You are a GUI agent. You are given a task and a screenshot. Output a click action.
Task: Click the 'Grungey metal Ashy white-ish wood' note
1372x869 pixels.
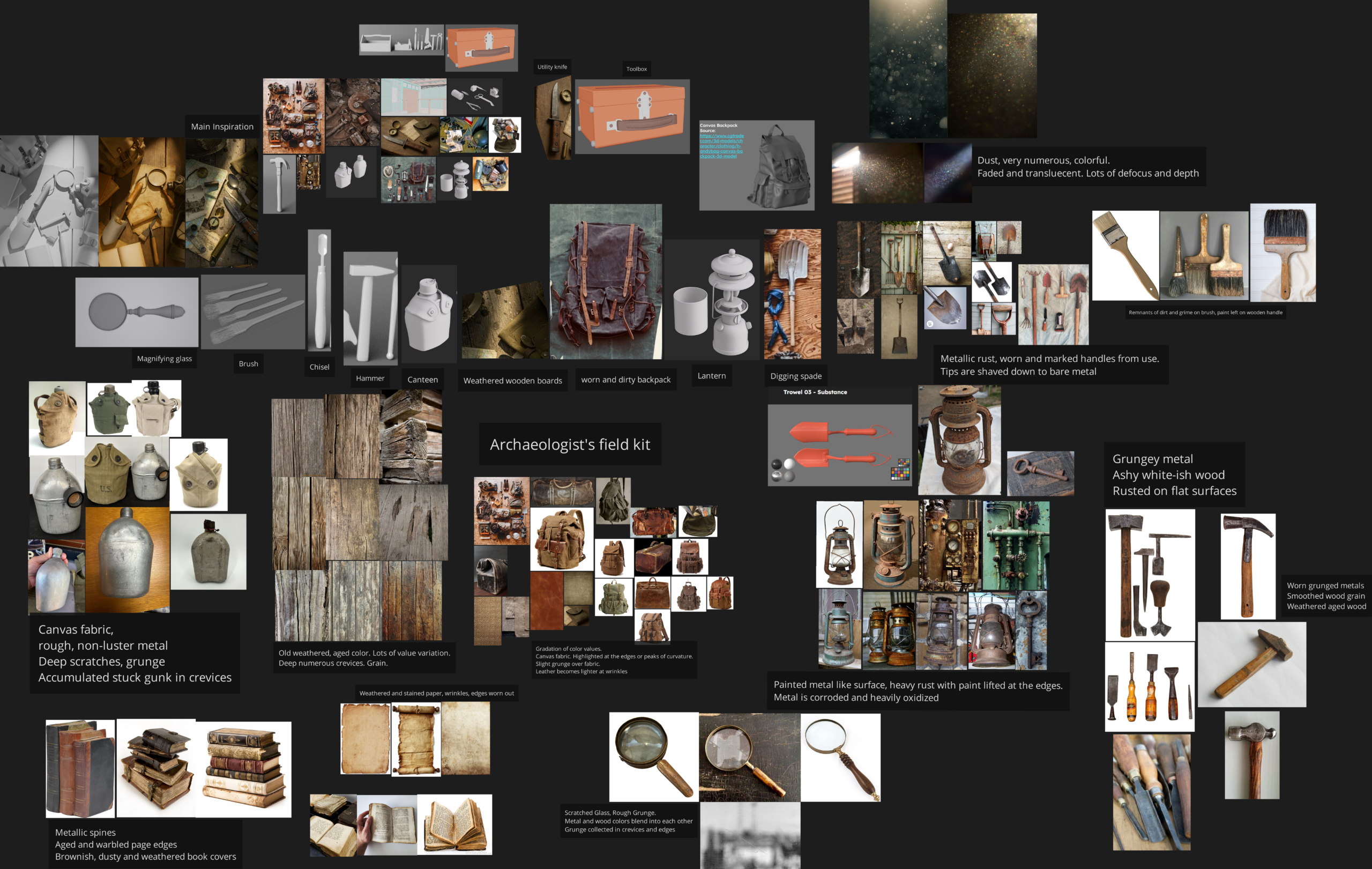(1174, 474)
